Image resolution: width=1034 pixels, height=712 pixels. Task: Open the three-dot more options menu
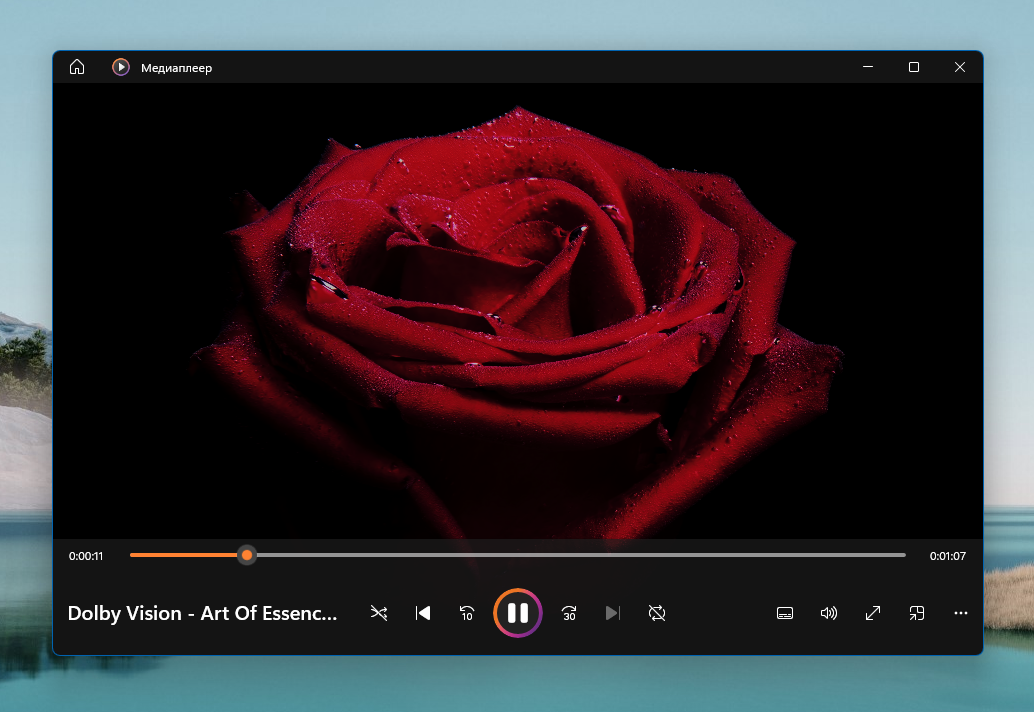[x=961, y=613]
